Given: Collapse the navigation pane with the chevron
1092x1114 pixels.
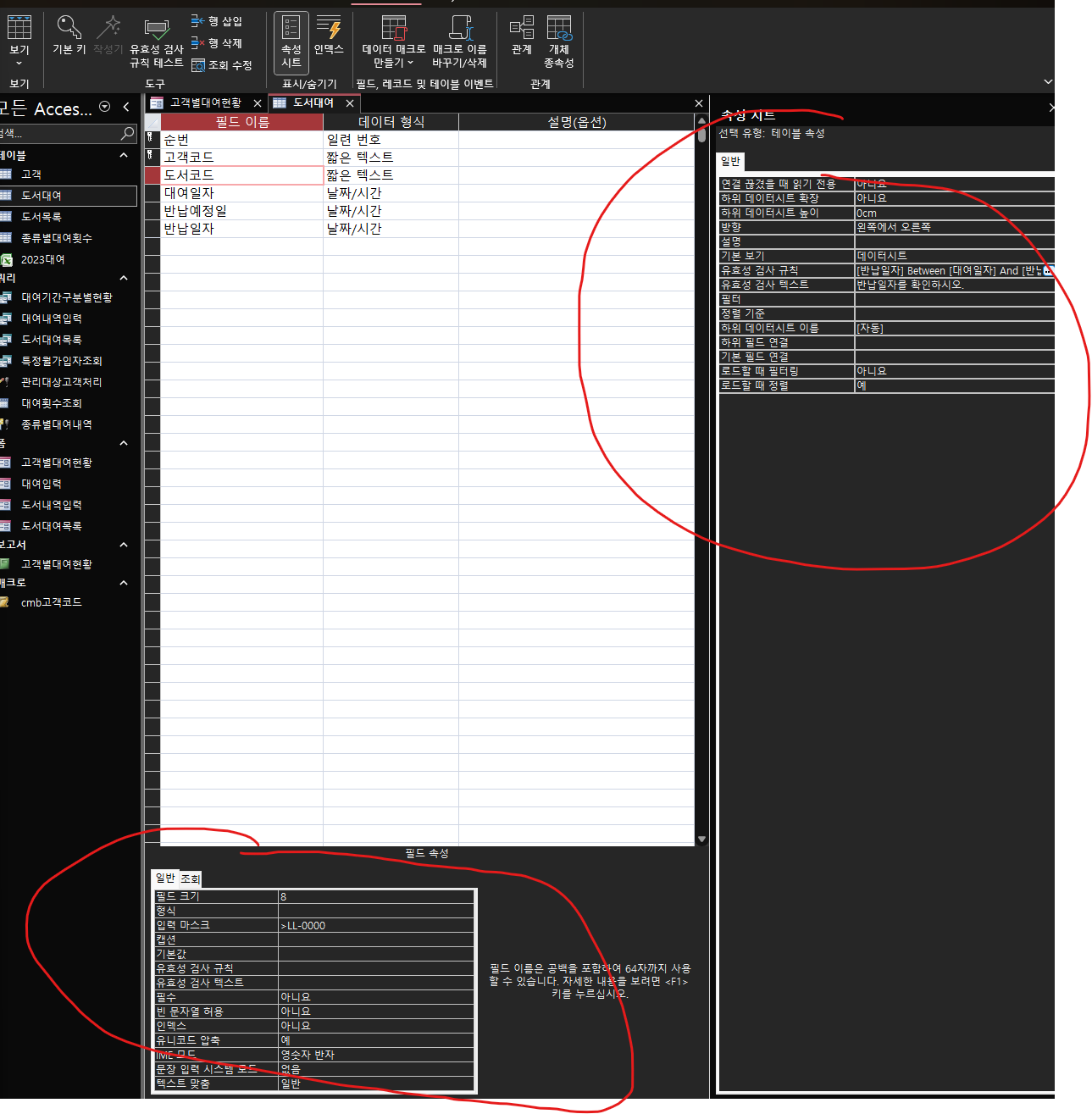Looking at the screenshot, I should pos(126,107).
